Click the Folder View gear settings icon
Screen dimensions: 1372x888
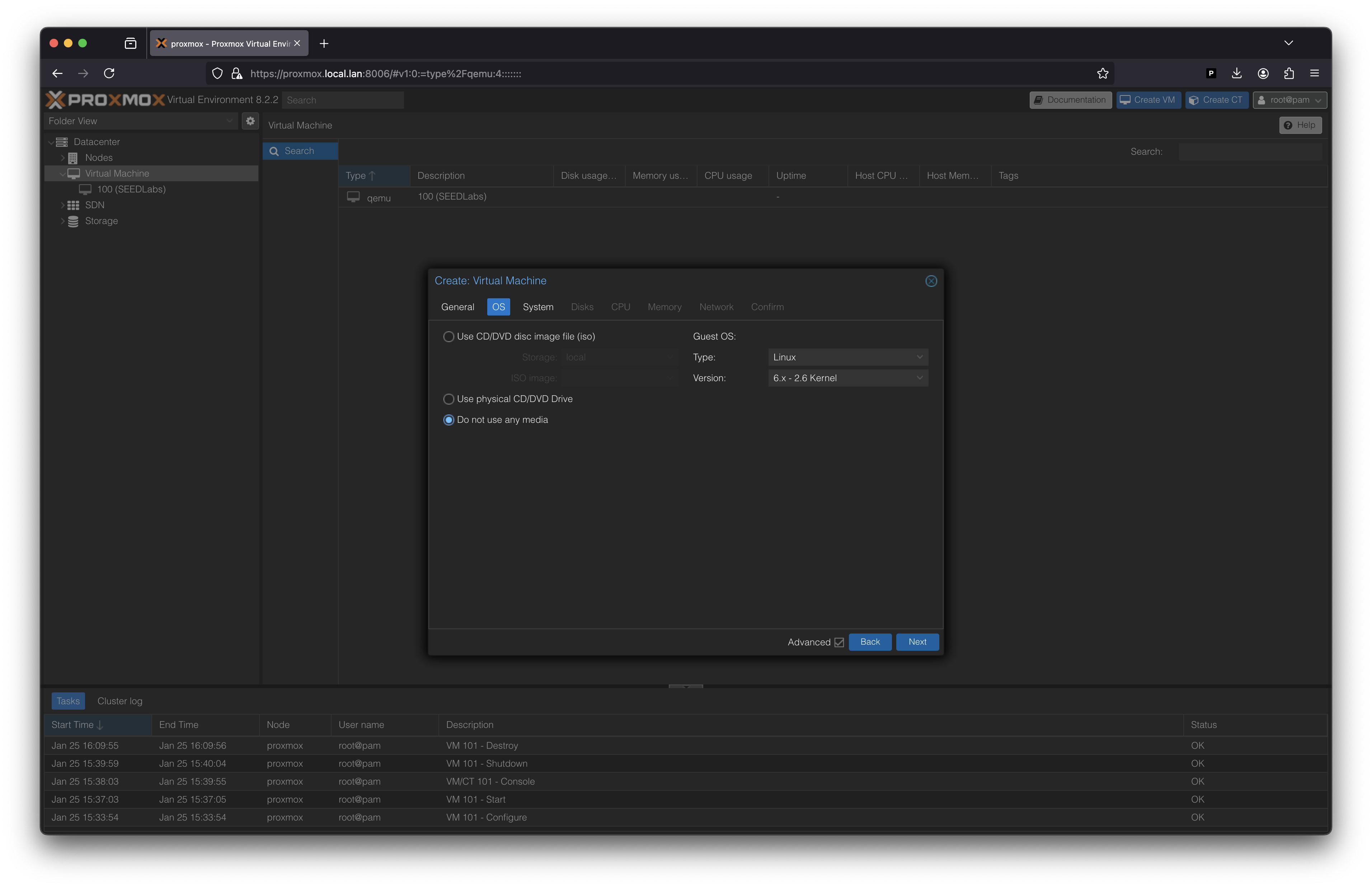[x=250, y=121]
